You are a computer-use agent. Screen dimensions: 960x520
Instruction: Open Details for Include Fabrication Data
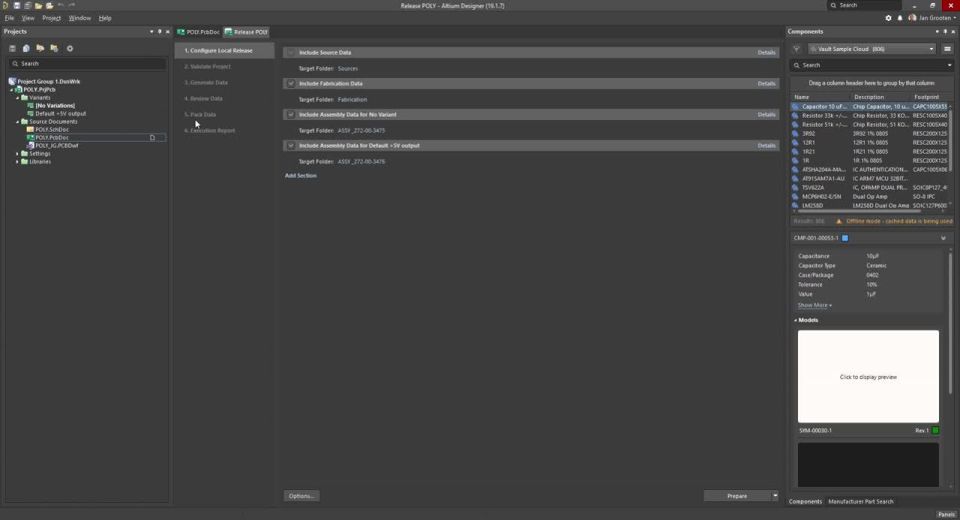767,83
